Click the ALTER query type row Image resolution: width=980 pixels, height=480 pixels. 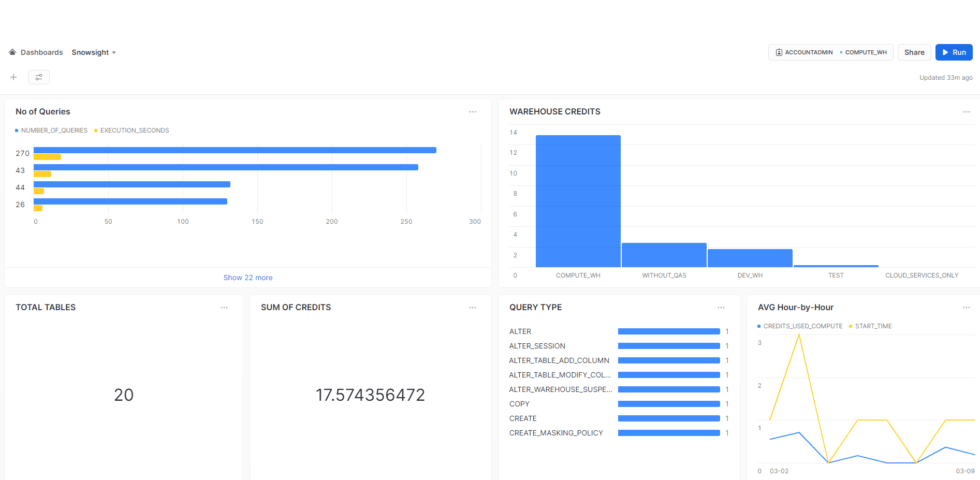[619, 331]
